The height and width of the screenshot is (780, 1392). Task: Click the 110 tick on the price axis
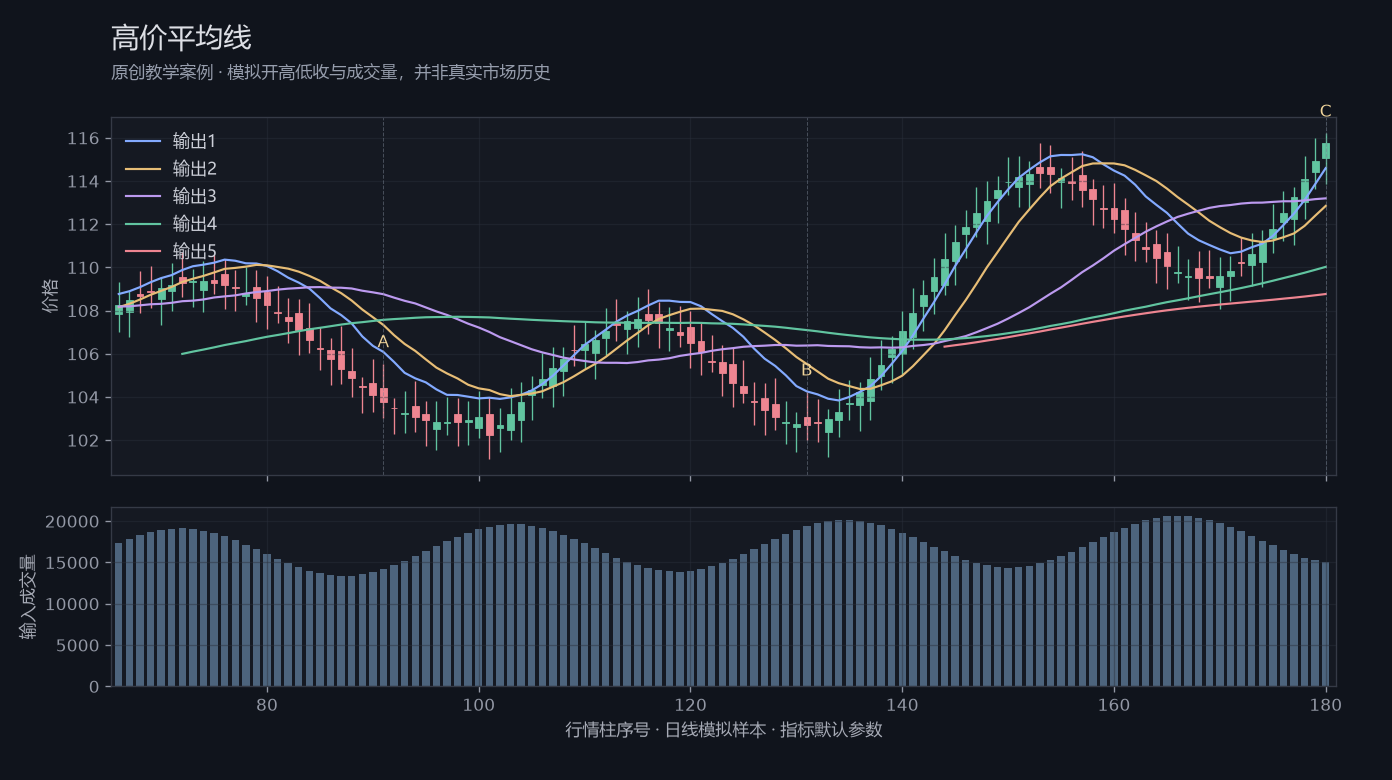84,268
